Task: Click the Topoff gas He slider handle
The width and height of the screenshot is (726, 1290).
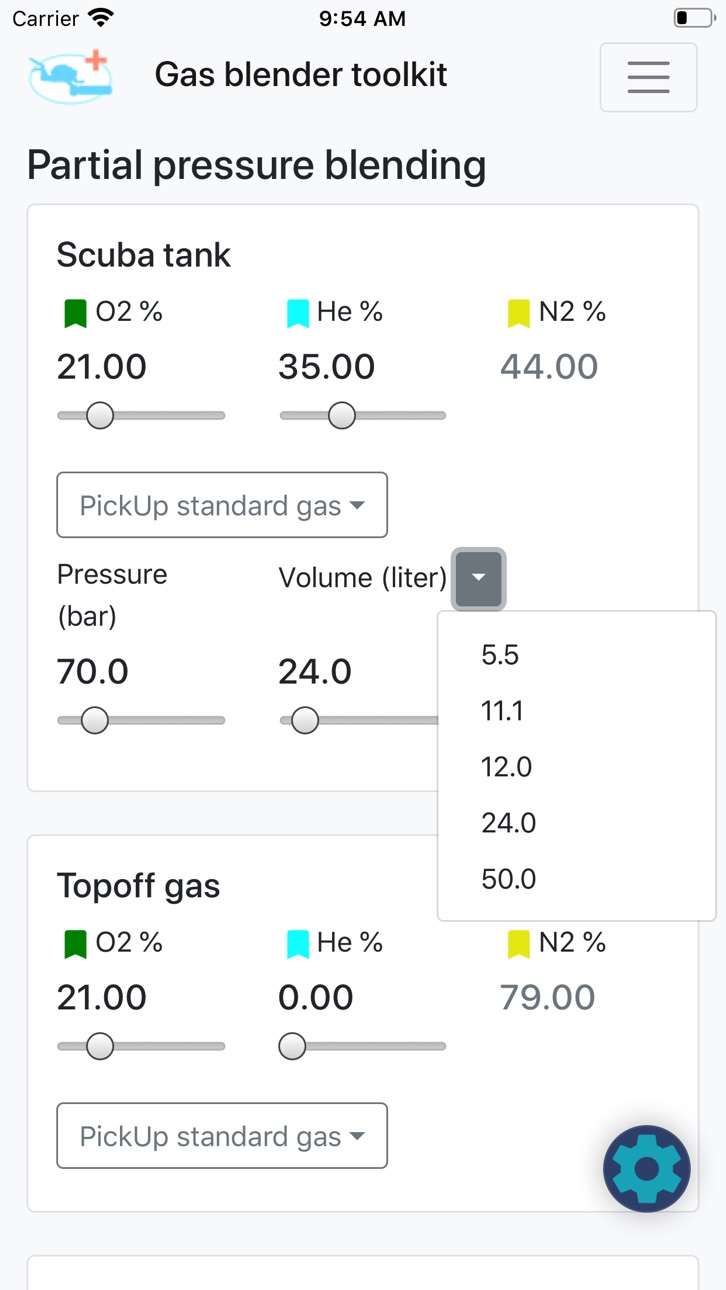Action: pyautogui.click(x=292, y=1046)
